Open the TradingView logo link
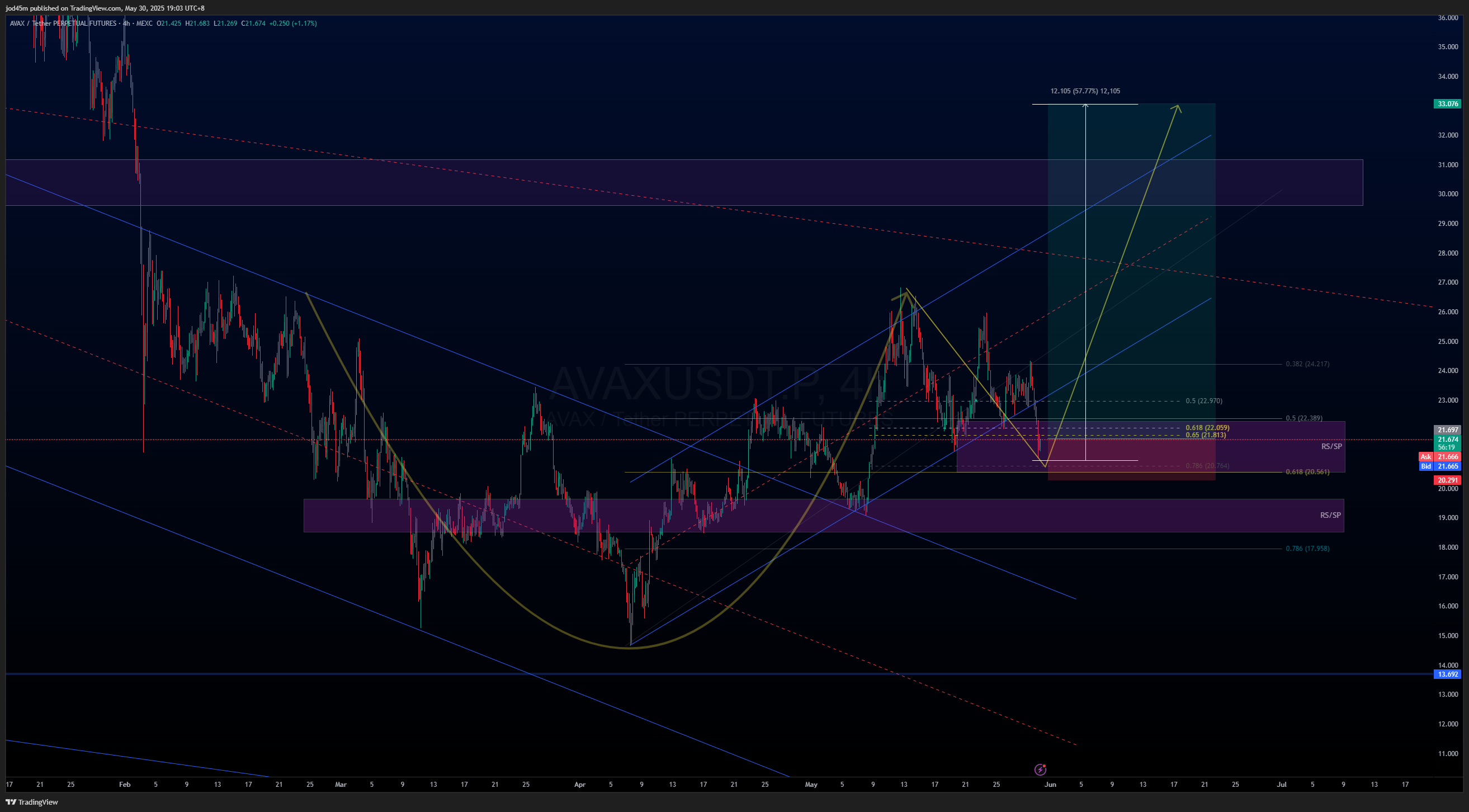 pyautogui.click(x=32, y=802)
